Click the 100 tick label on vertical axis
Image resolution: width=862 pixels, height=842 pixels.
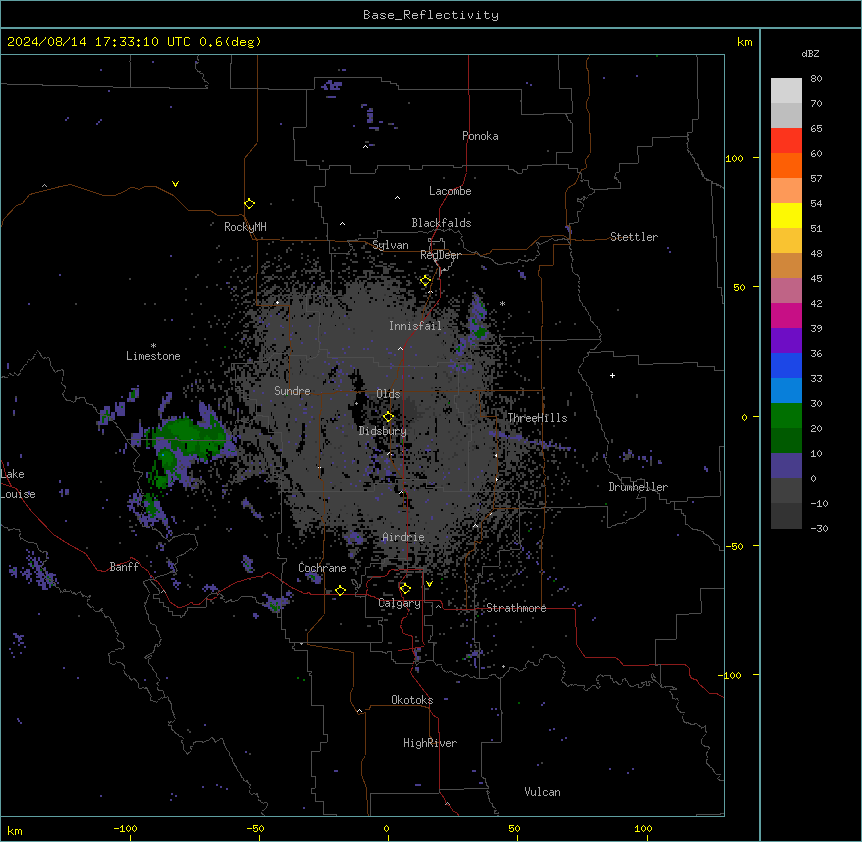click(x=734, y=158)
